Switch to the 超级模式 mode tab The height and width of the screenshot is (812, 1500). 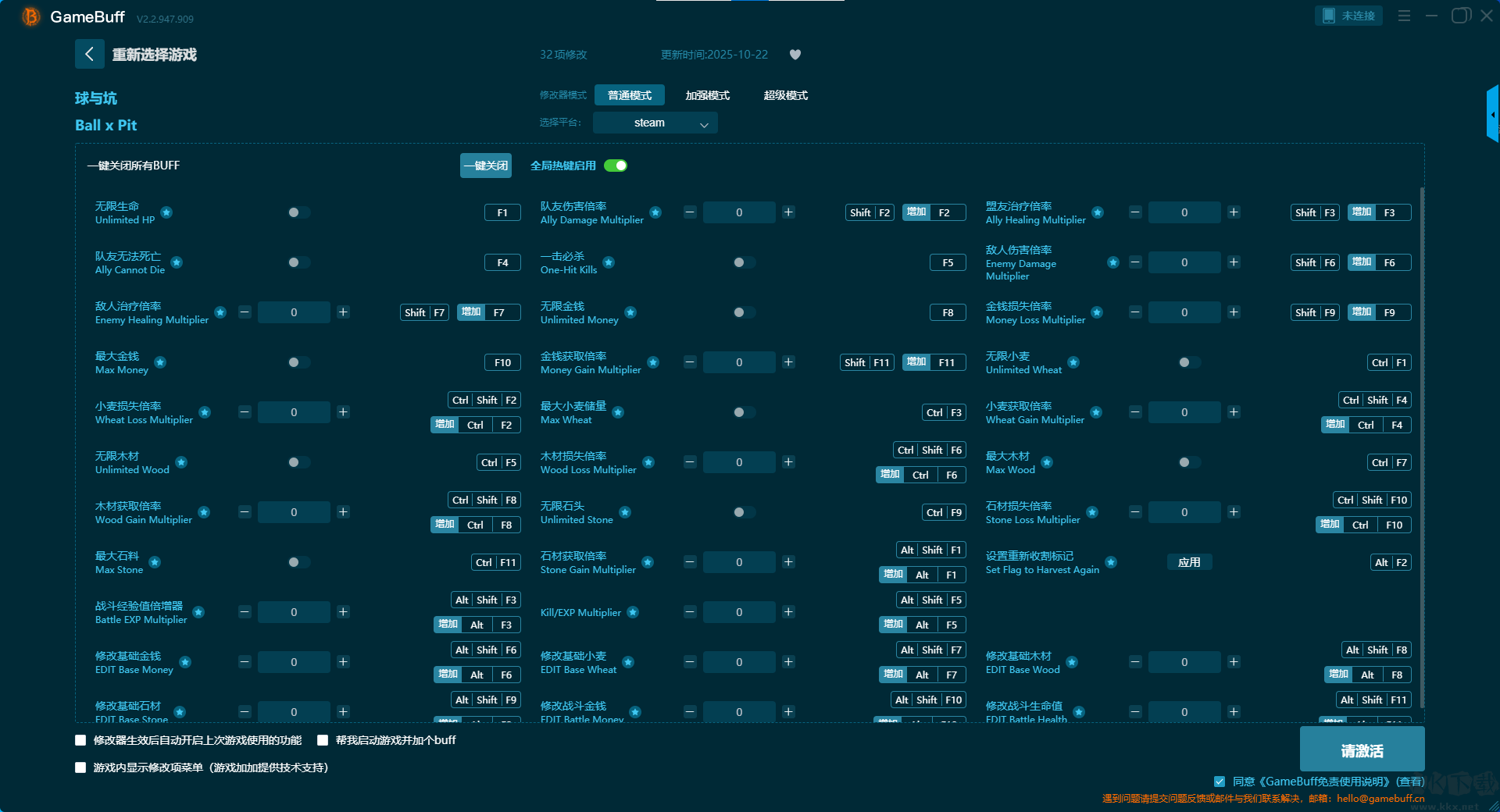pos(786,95)
